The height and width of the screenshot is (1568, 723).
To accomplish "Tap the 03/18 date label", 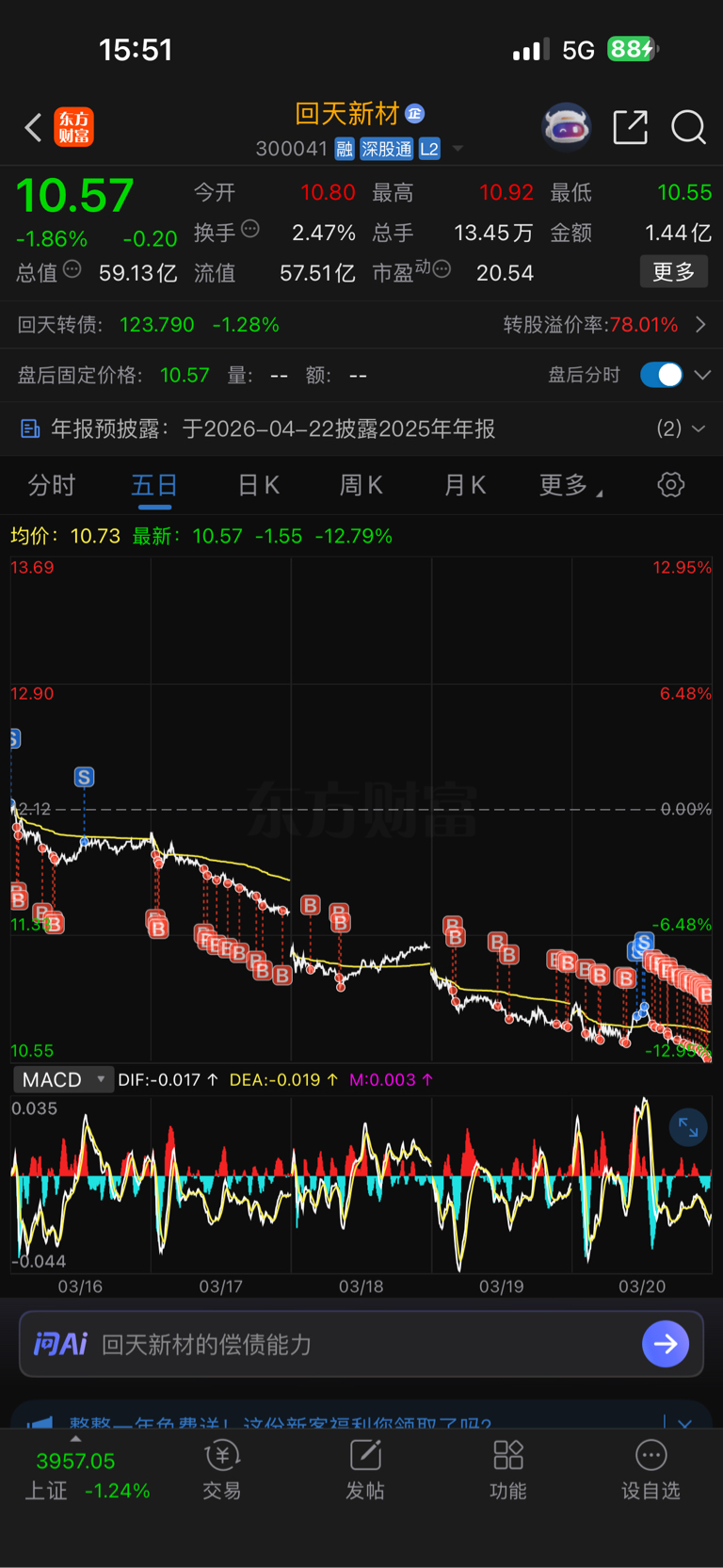I will click(x=361, y=1286).
